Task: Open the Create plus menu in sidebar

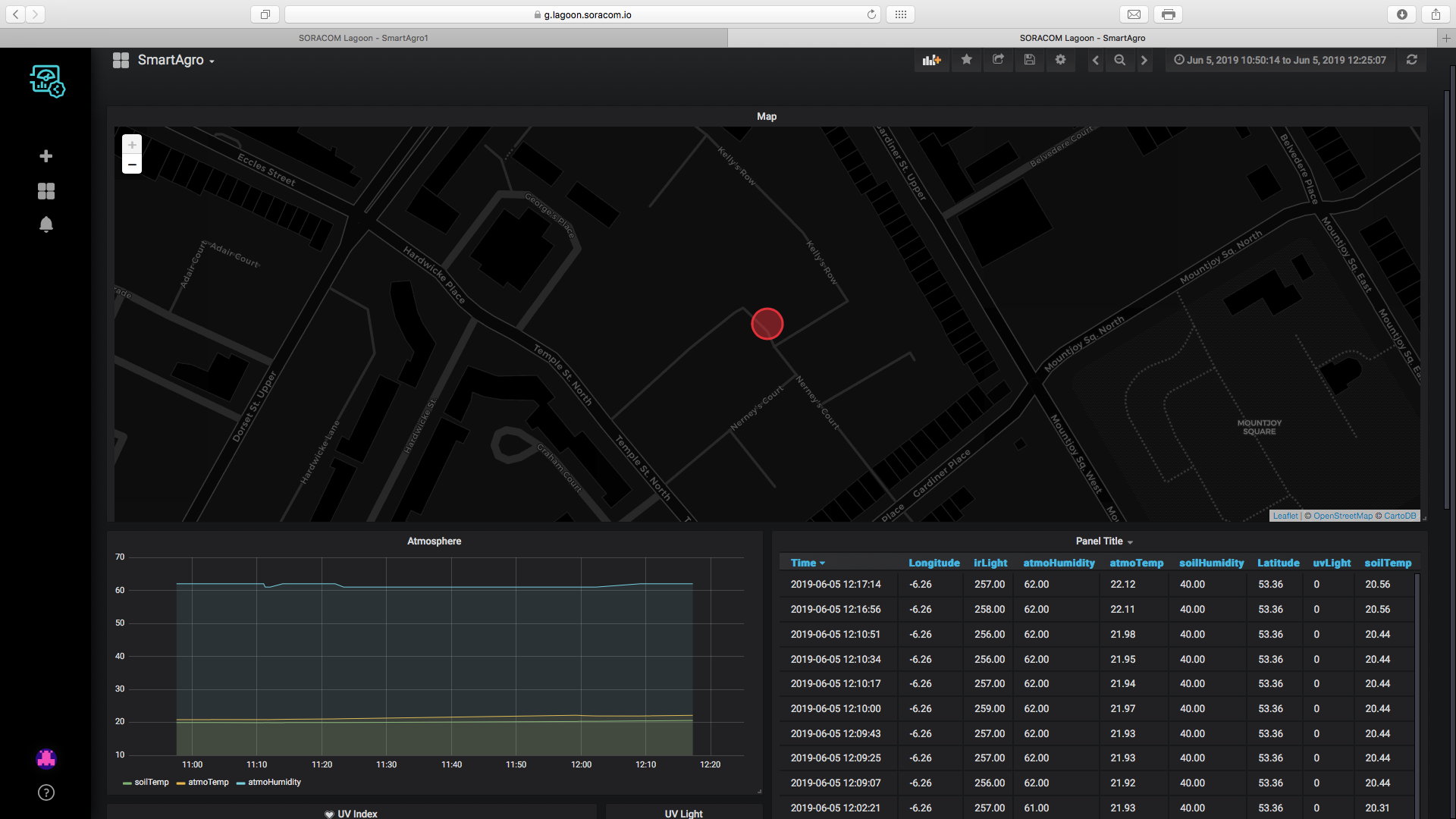Action: 46,156
